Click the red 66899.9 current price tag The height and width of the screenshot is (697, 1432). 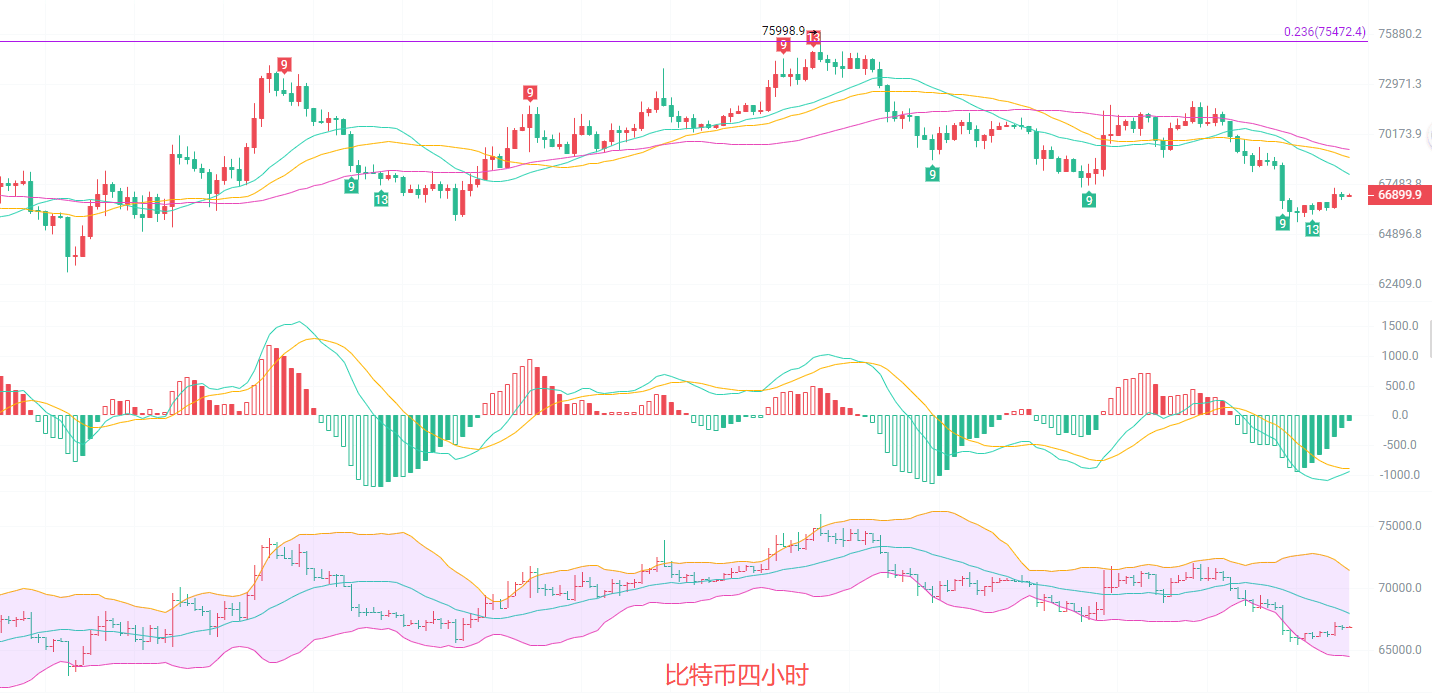pyautogui.click(x=1399, y=195)
